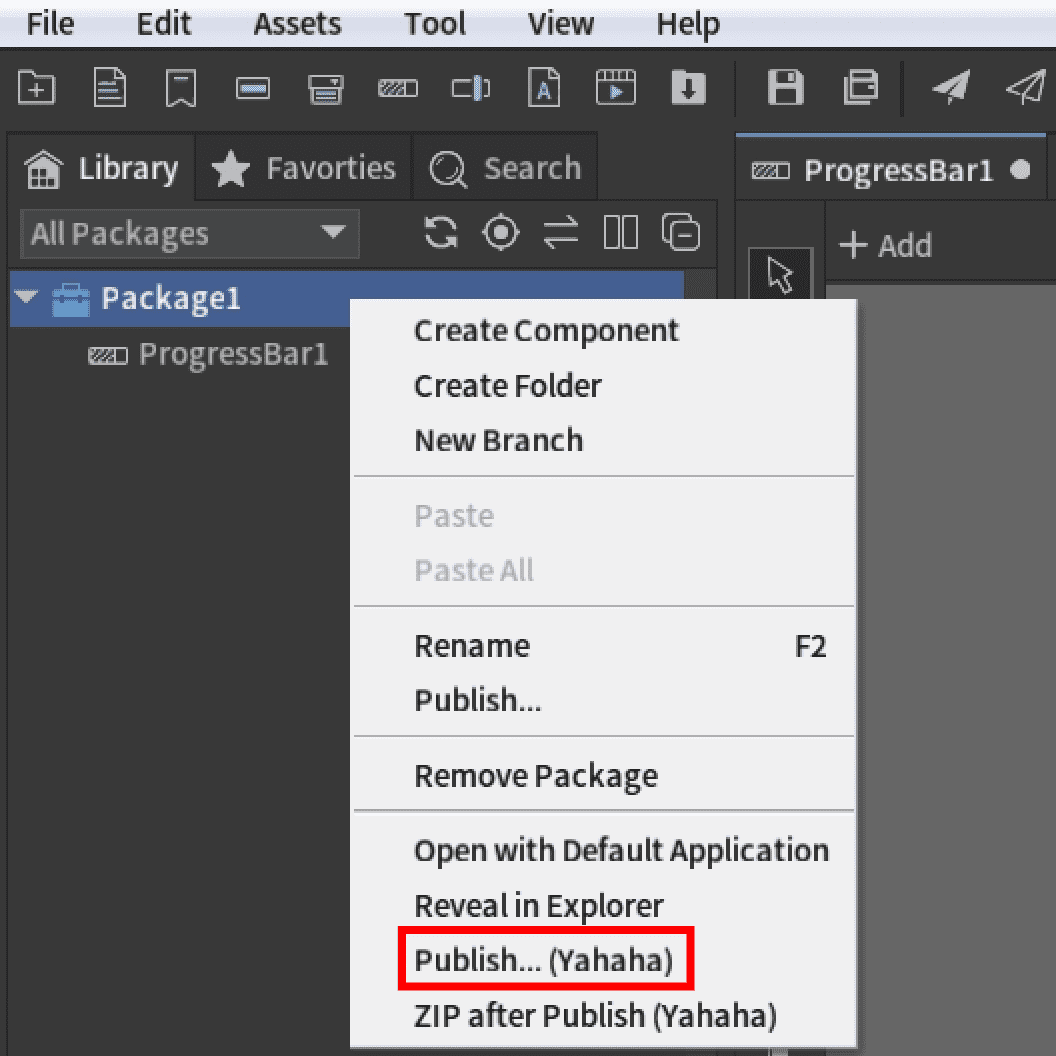Click the + Add button
Screen dimensions: 1056x1056
tap(885, 245)
